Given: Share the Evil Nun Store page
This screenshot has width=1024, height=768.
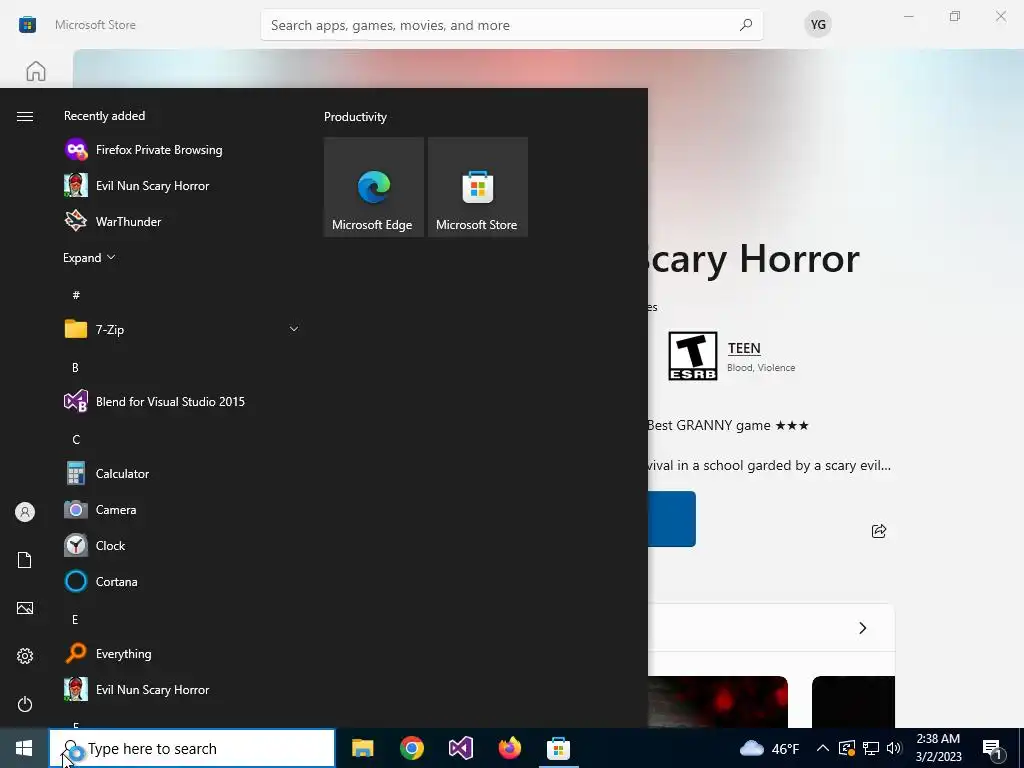Looking at the screenshot, I should 879,531.
